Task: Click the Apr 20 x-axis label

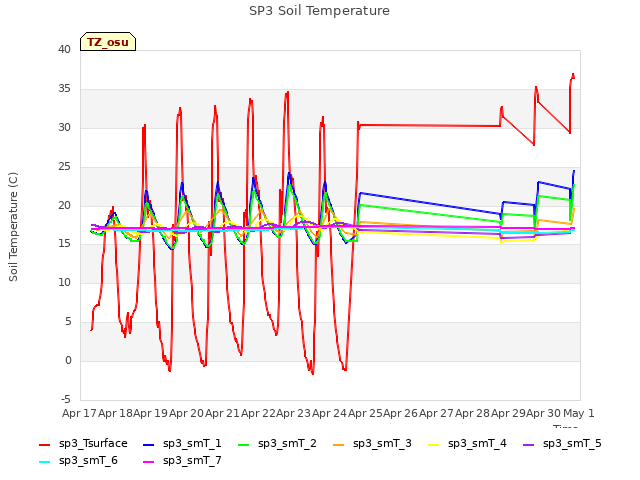Action: 187,413
